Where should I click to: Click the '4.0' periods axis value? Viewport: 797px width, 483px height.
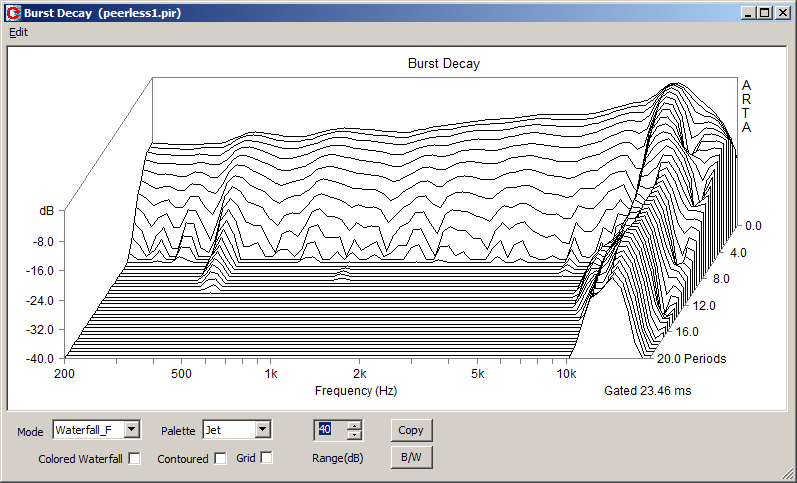738,252
